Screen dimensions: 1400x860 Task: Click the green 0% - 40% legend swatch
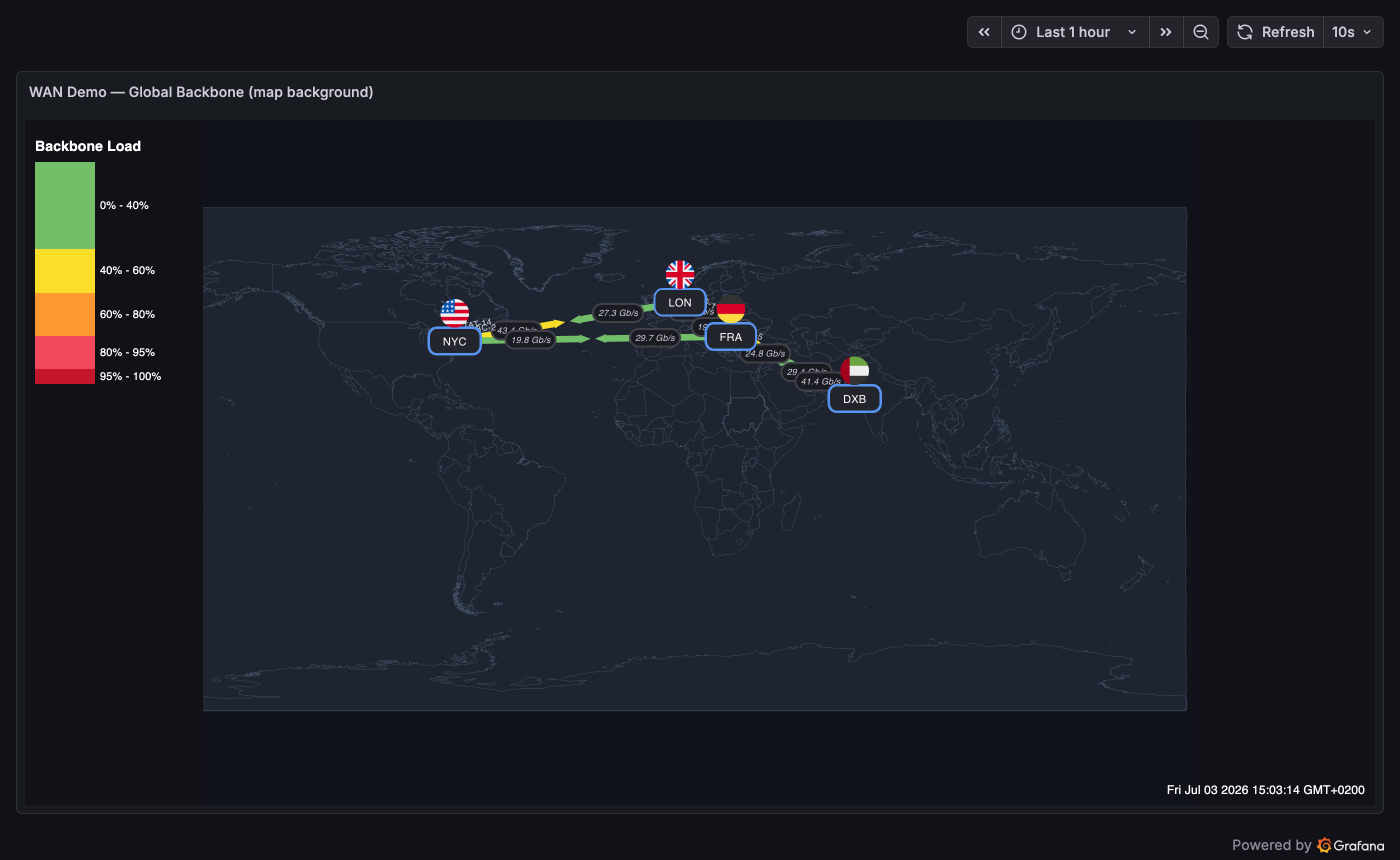(x=65, y=205)
